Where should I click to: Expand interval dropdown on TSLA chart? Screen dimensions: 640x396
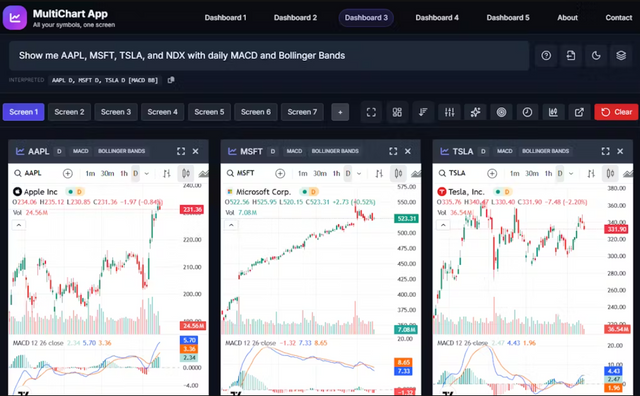571,174
